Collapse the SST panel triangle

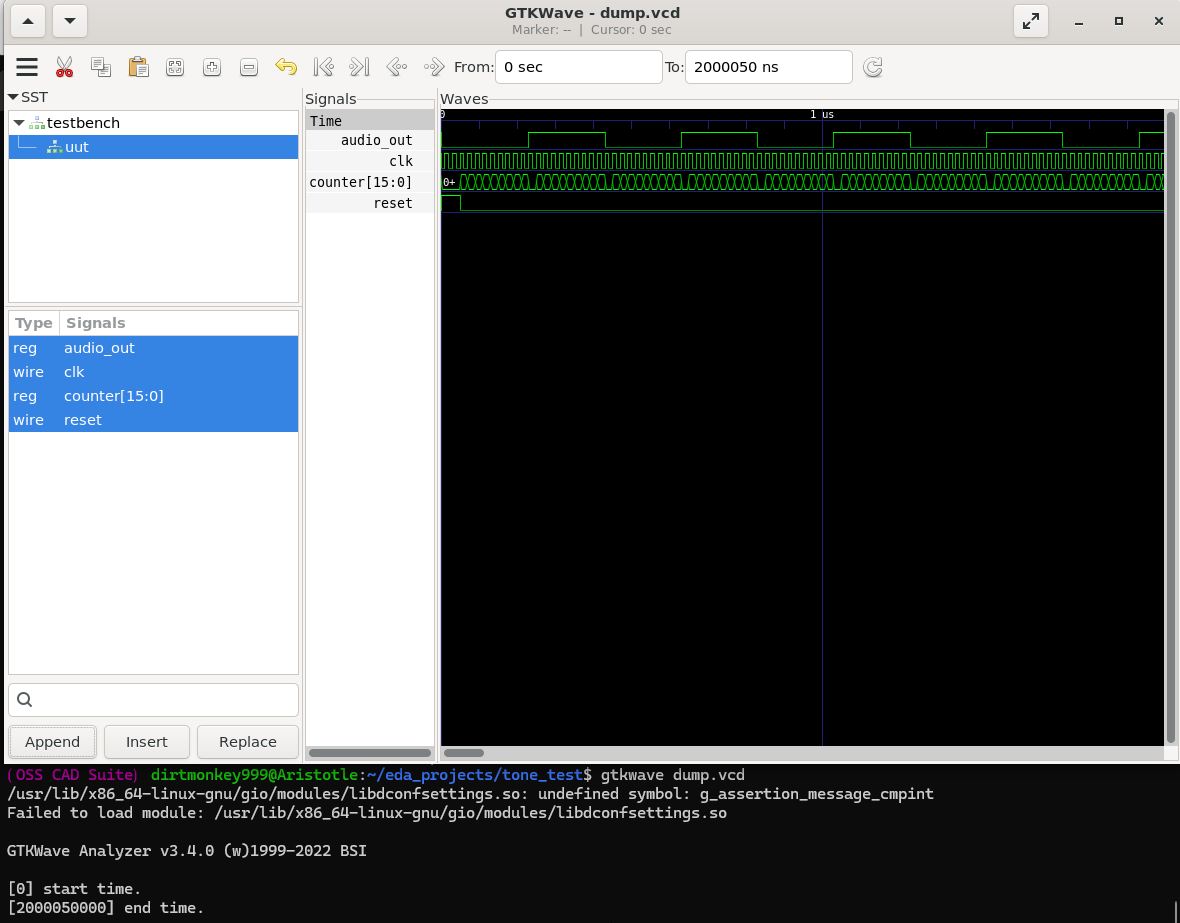[x=13, y=97]
